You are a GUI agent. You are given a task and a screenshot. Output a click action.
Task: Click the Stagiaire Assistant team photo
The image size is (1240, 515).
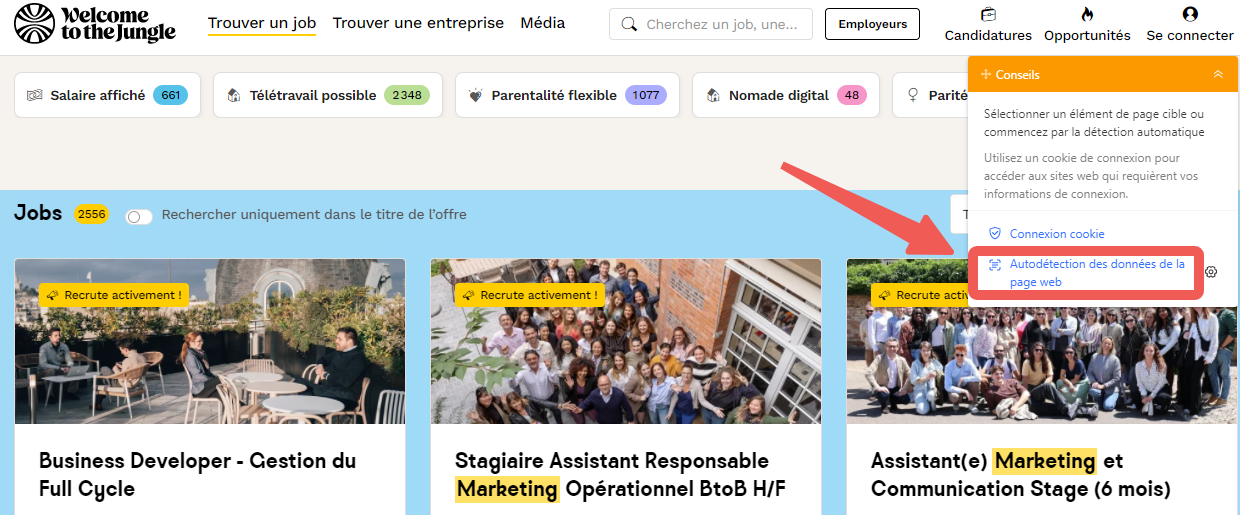(626, 342)
